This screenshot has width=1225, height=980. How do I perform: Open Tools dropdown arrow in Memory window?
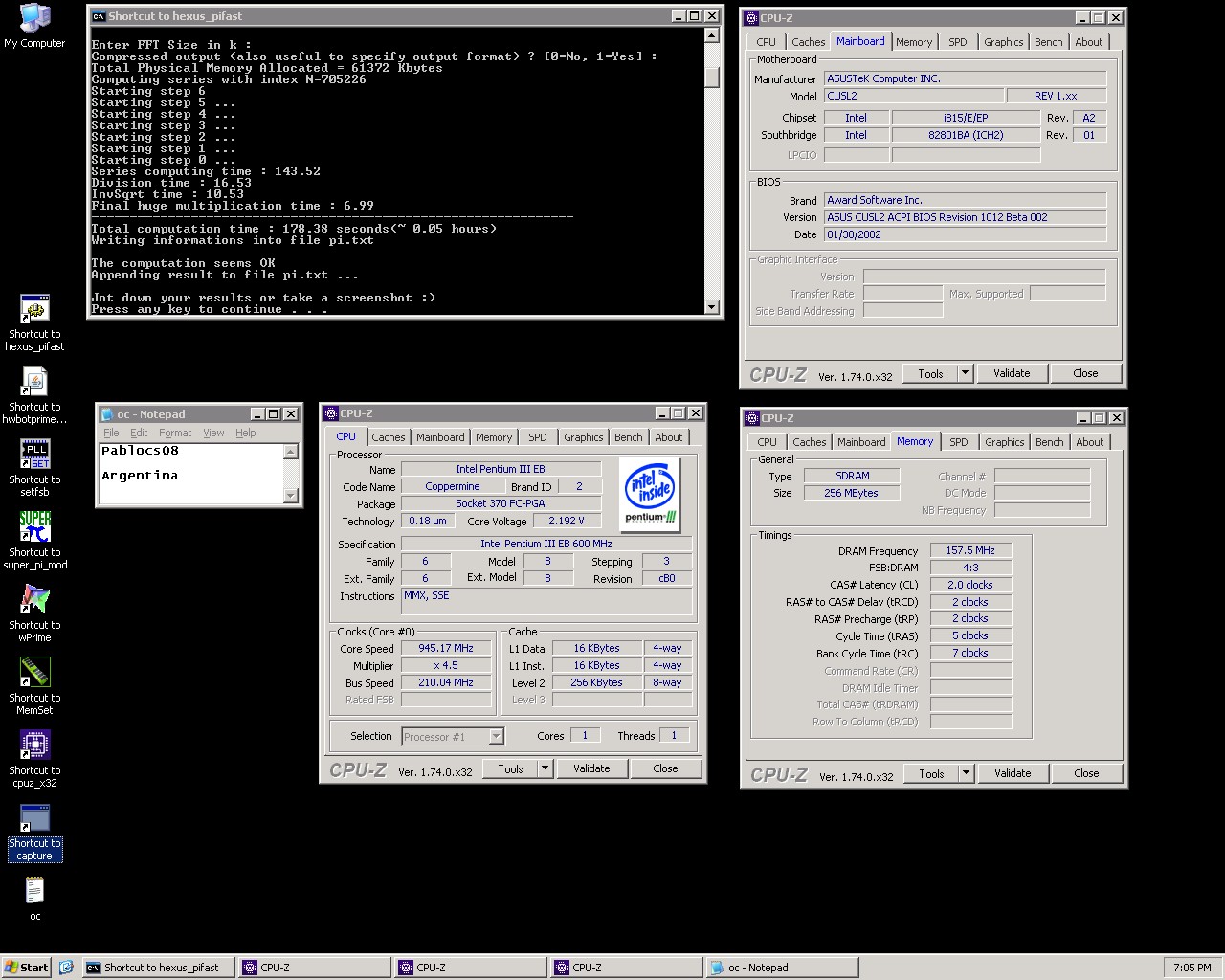[x=966, y=773]
